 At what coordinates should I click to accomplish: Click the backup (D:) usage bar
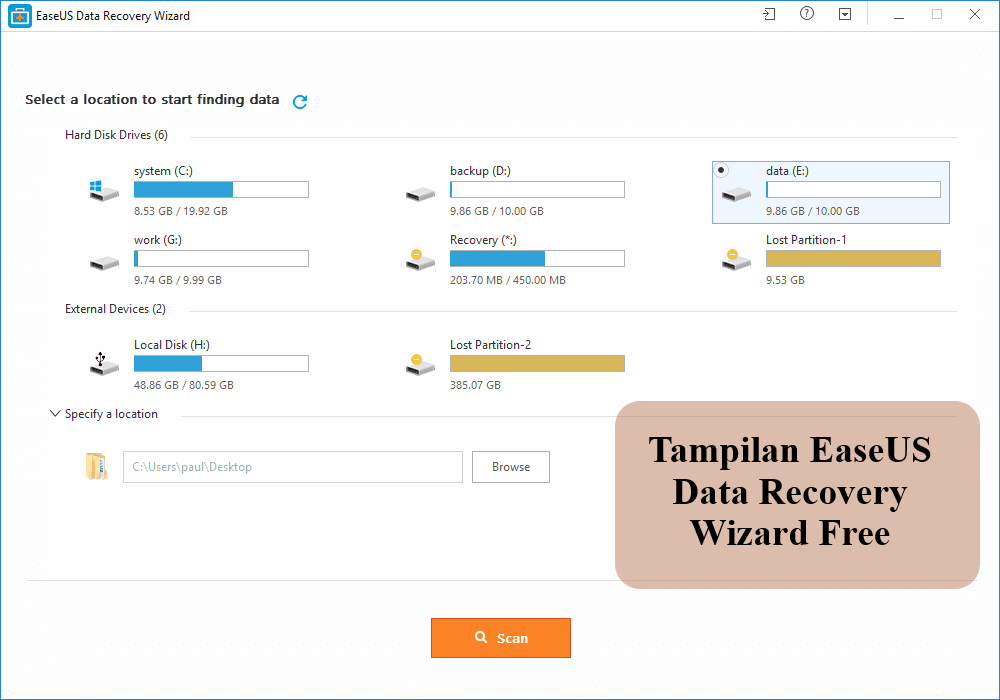pyautogui.click(x=538, y=189)
